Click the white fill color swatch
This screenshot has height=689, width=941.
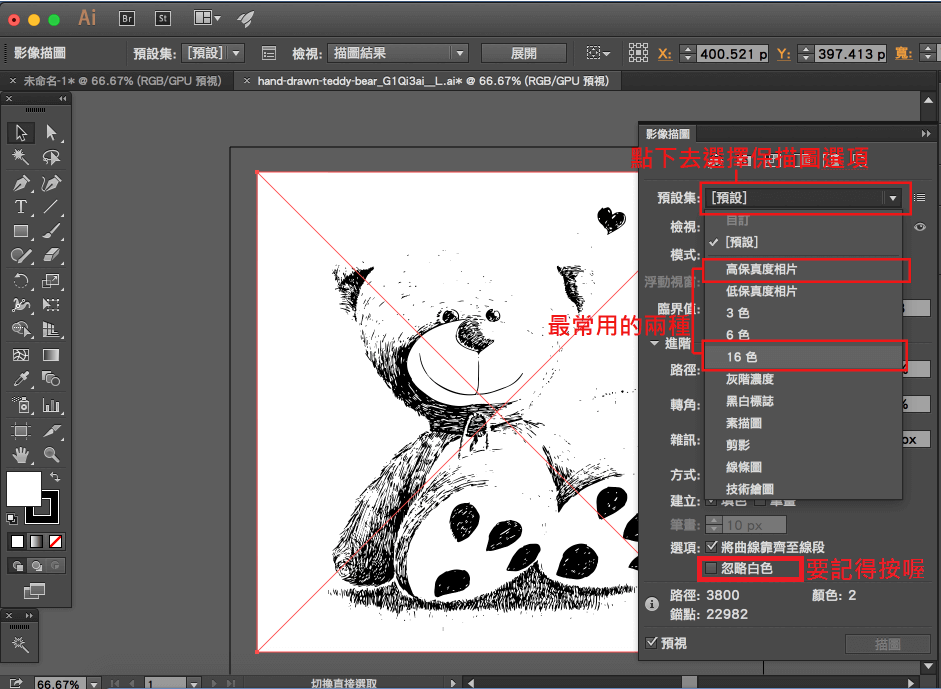coord(23,489)
